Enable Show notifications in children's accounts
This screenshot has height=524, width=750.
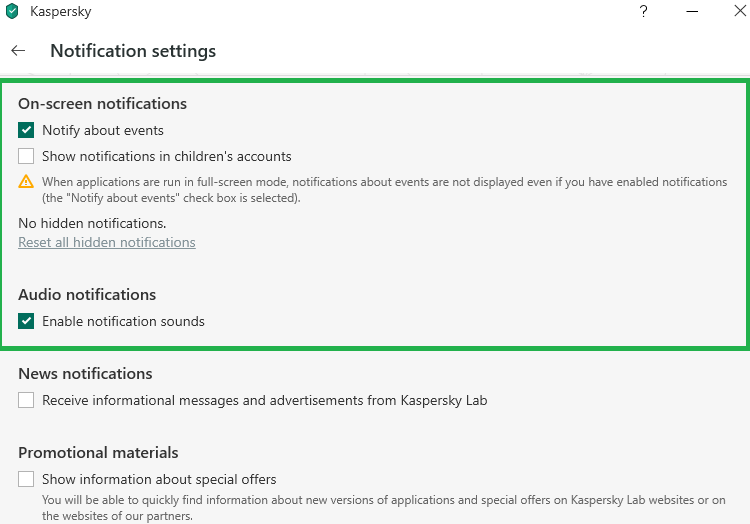pyautogui.click(x=26, y=156)
